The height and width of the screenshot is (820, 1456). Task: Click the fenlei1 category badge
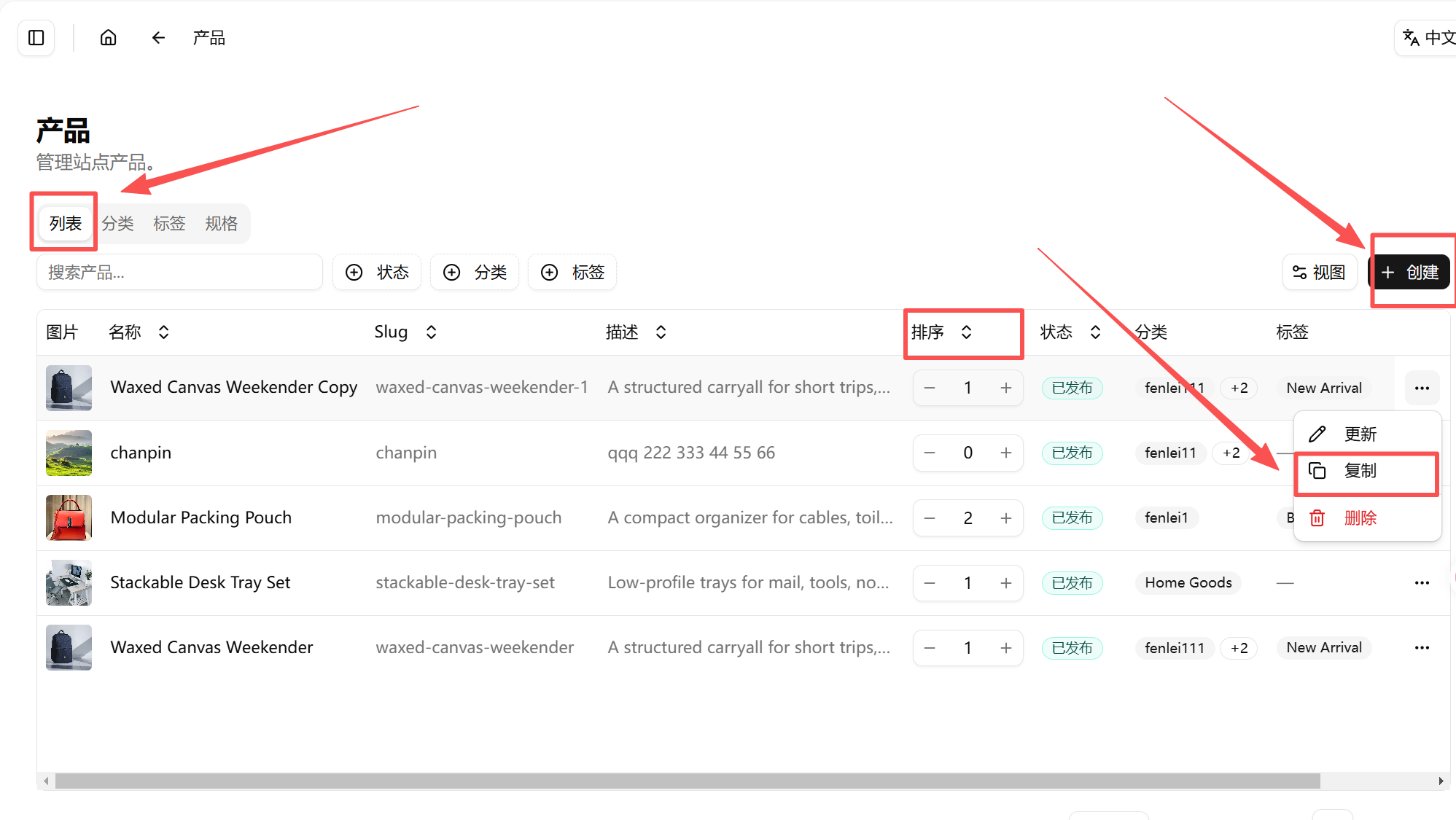(x=1167, y=518)
